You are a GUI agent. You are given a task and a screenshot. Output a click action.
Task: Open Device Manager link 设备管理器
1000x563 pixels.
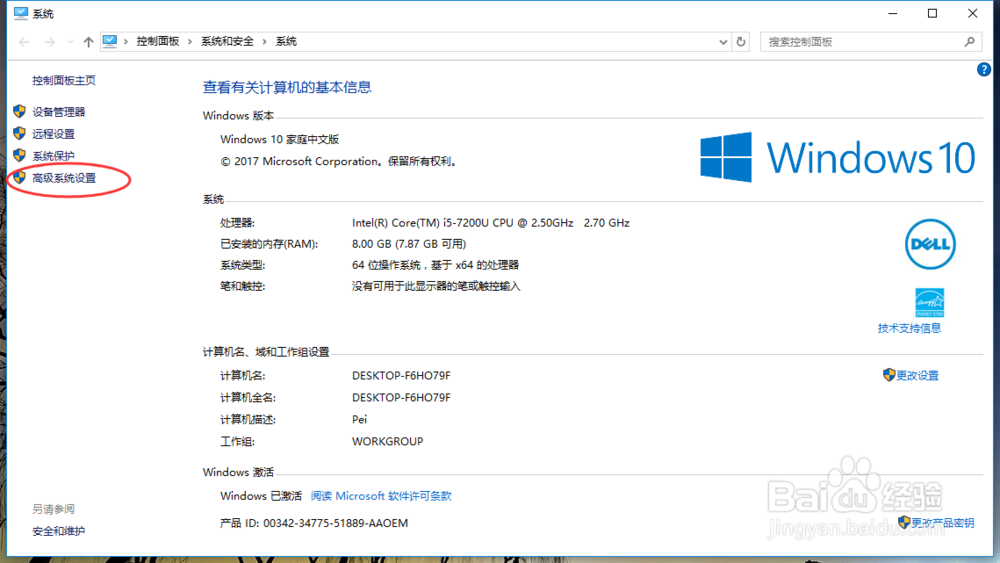point(59,112)
